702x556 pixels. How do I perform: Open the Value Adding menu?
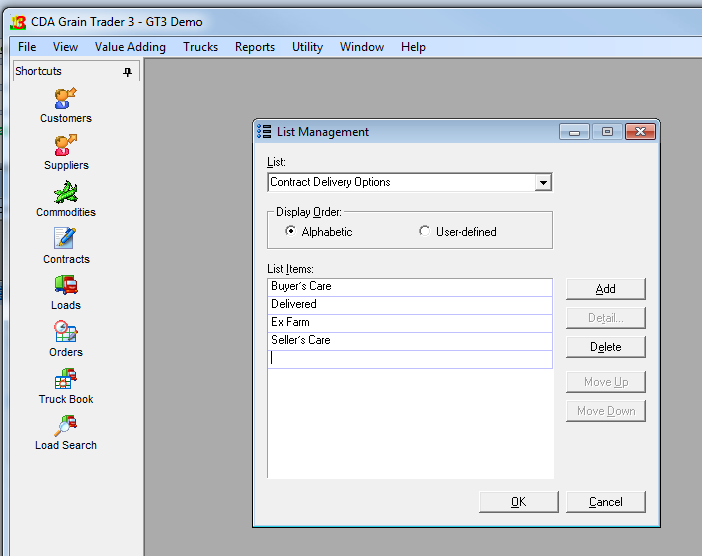pos(130,47)
